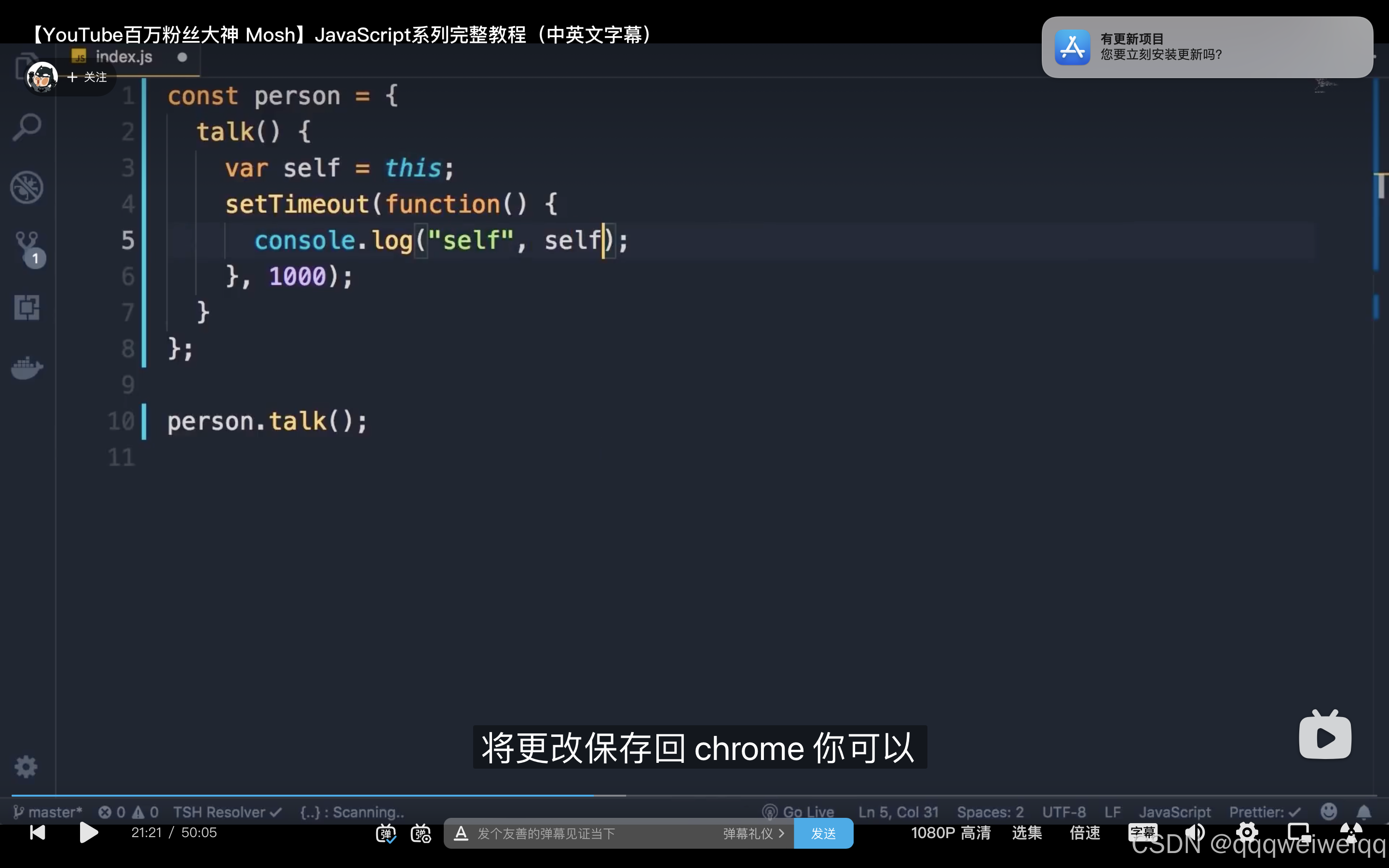Toggle danmaku comments on or off
Image resolution: width=1389 pixels, height=868 pixels.
coord(387,834)
